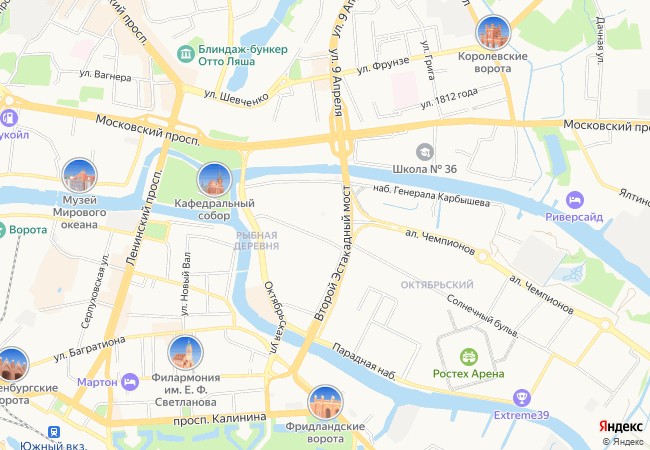
Task: Click the Южный вокзал train station icon
Action: 53,432
